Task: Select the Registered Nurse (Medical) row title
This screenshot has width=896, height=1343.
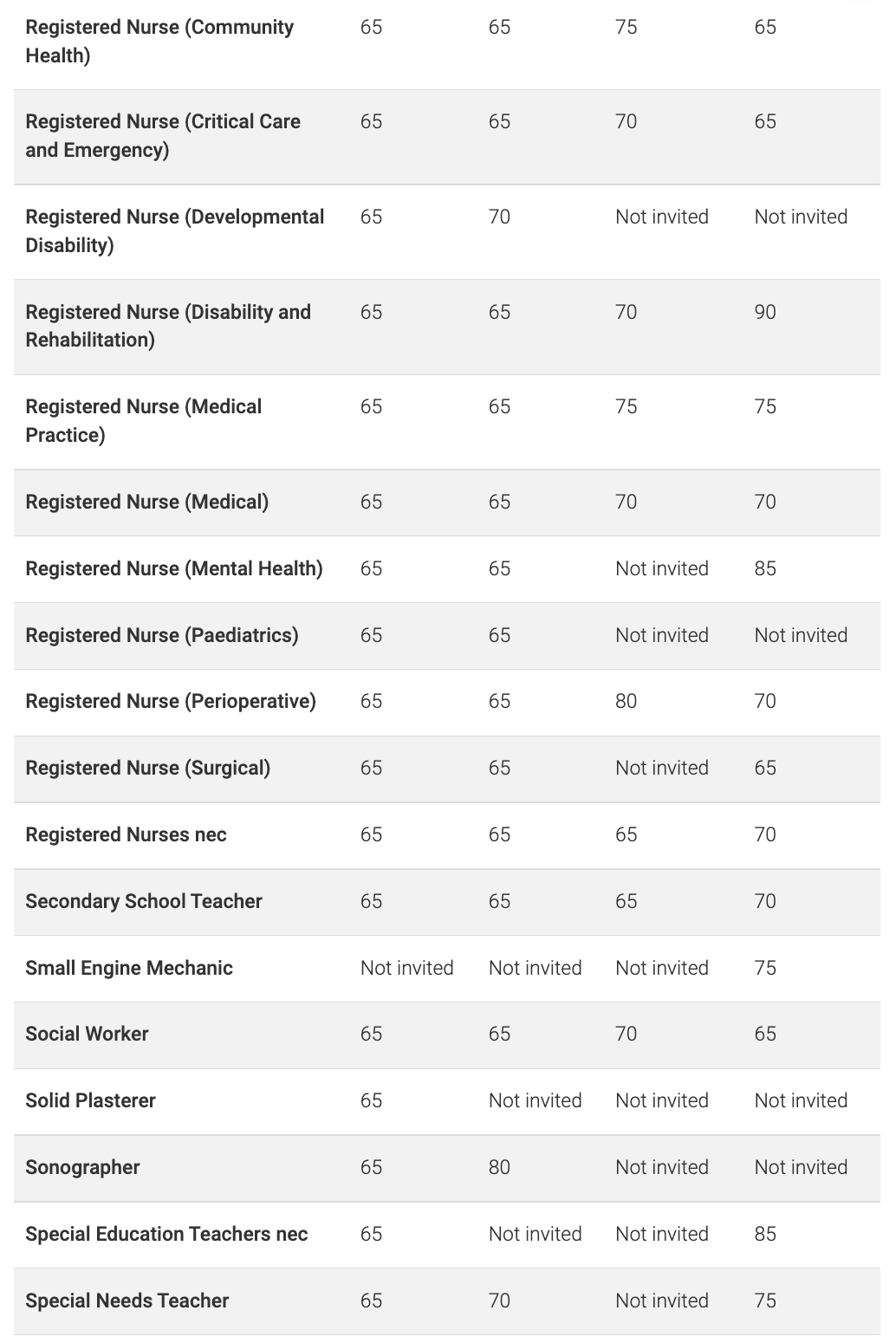Action: (x=147, y=503)
